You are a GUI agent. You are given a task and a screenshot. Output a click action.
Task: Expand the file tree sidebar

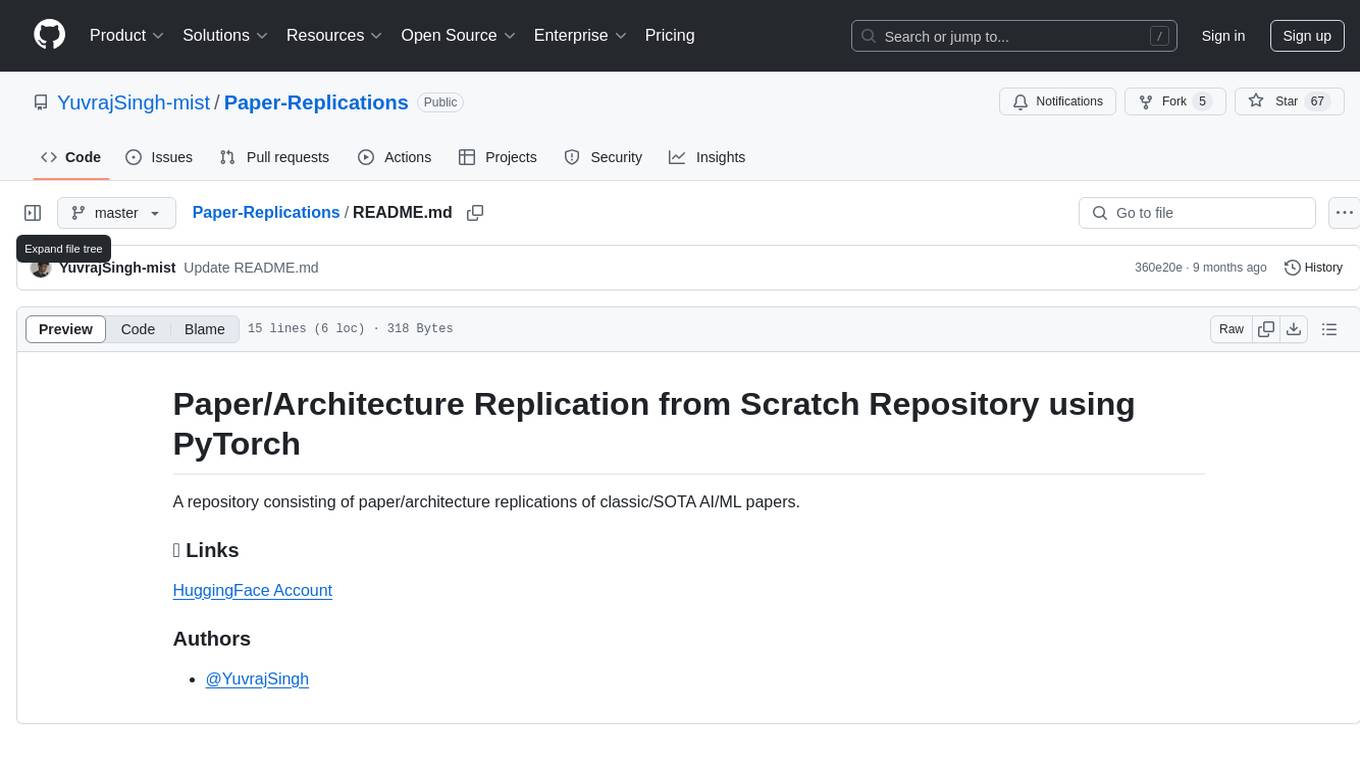click(x=33, y=213)
